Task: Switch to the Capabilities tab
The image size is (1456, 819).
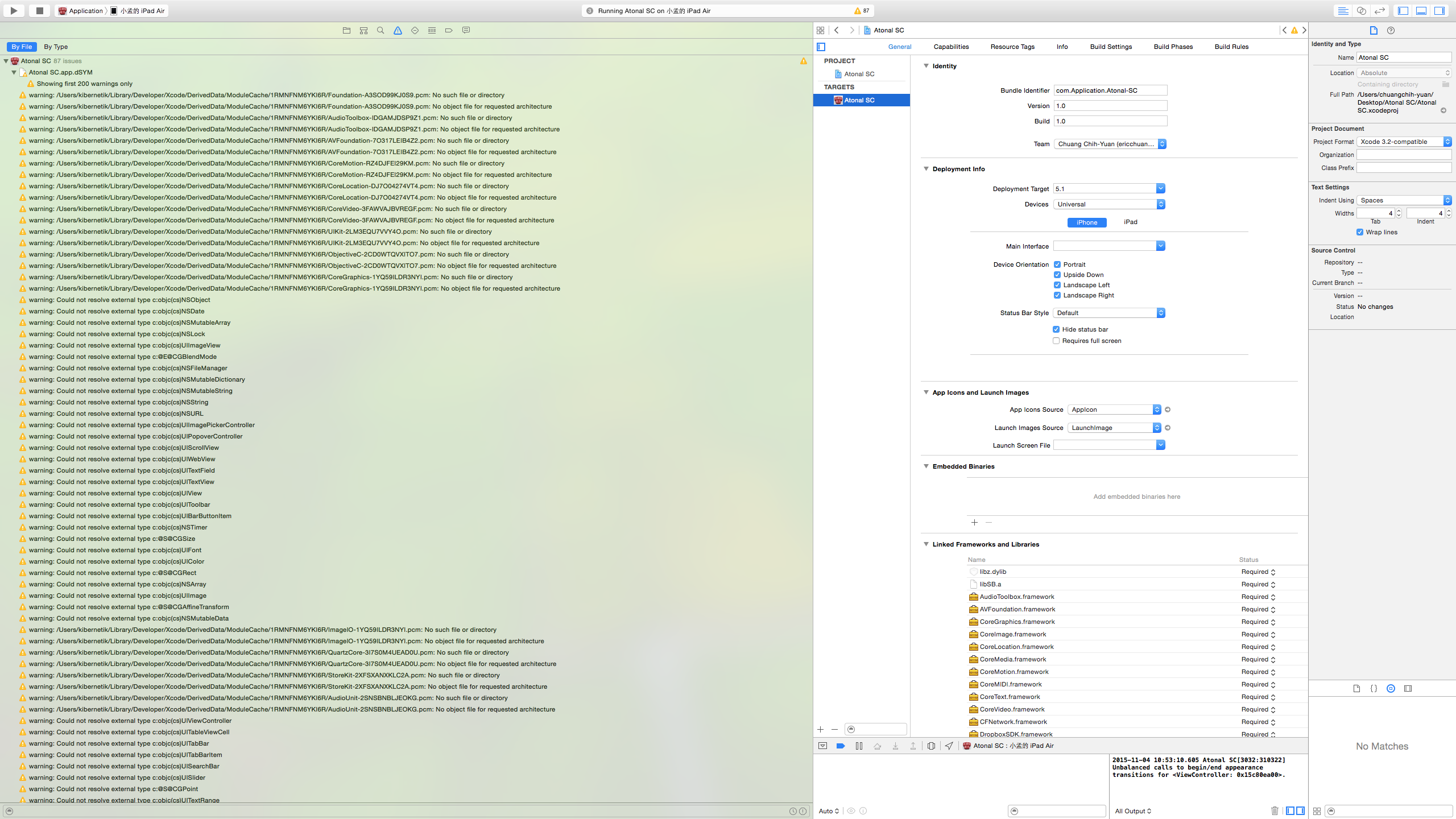Action: tap(951, 47)
